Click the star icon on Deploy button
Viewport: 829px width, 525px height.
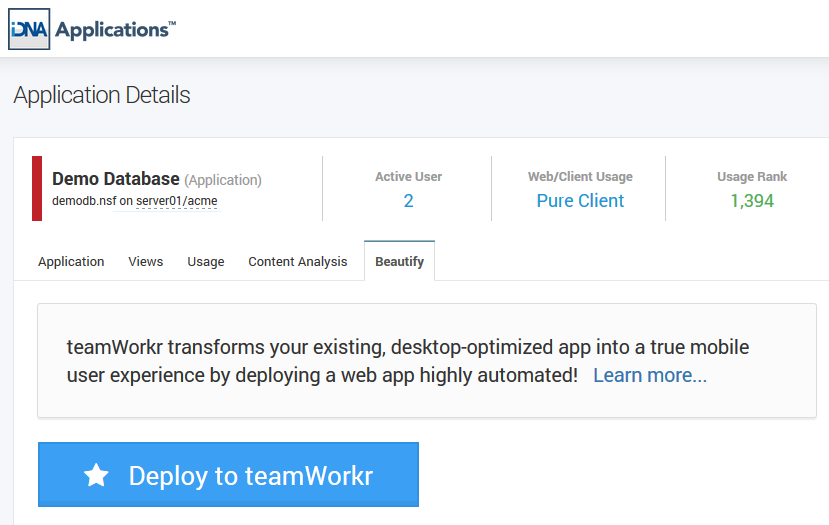(96, 475)
